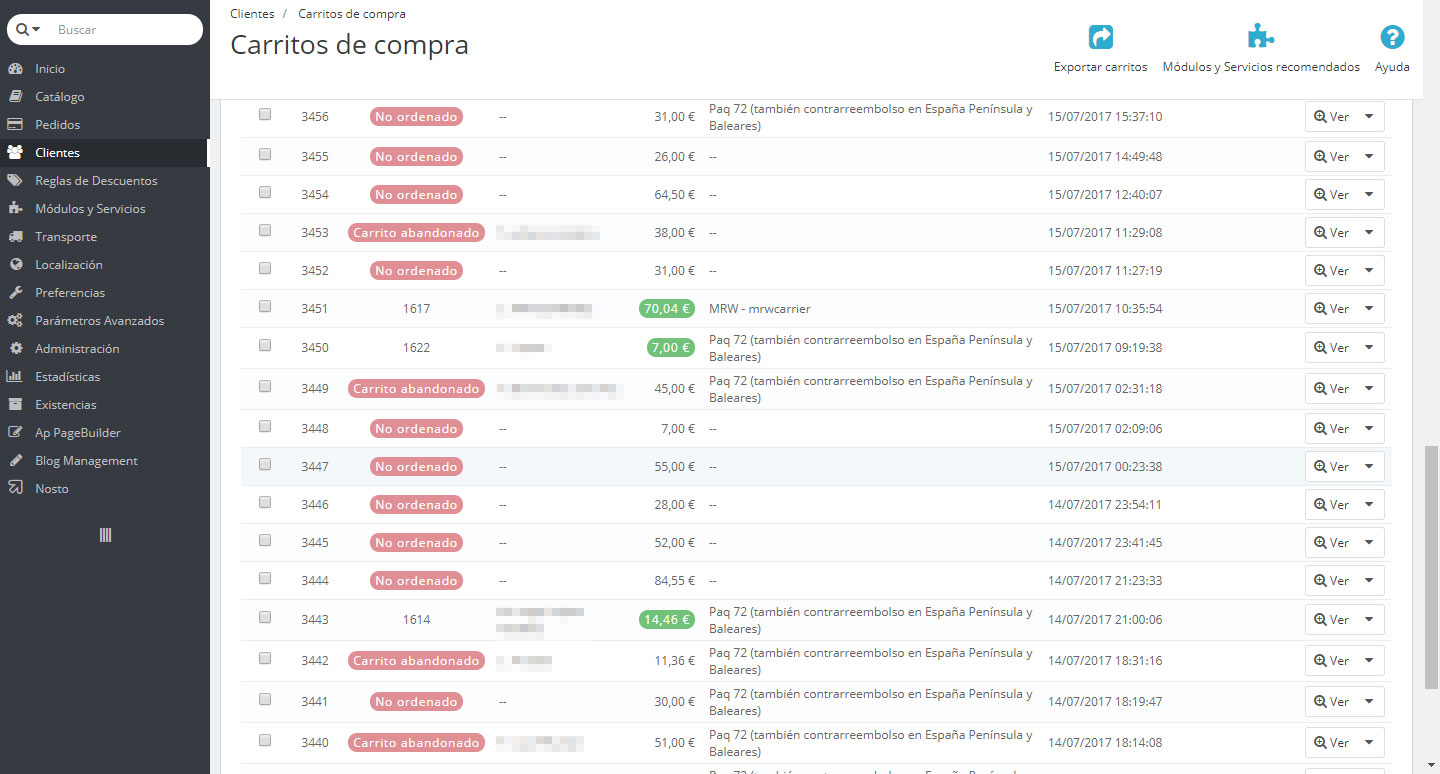Click the Administración gear icon
1440x774 pixels.
point(15,349)
